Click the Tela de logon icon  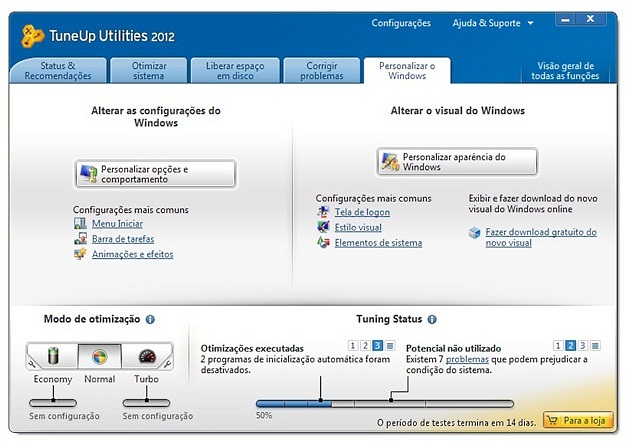point(323,212)
